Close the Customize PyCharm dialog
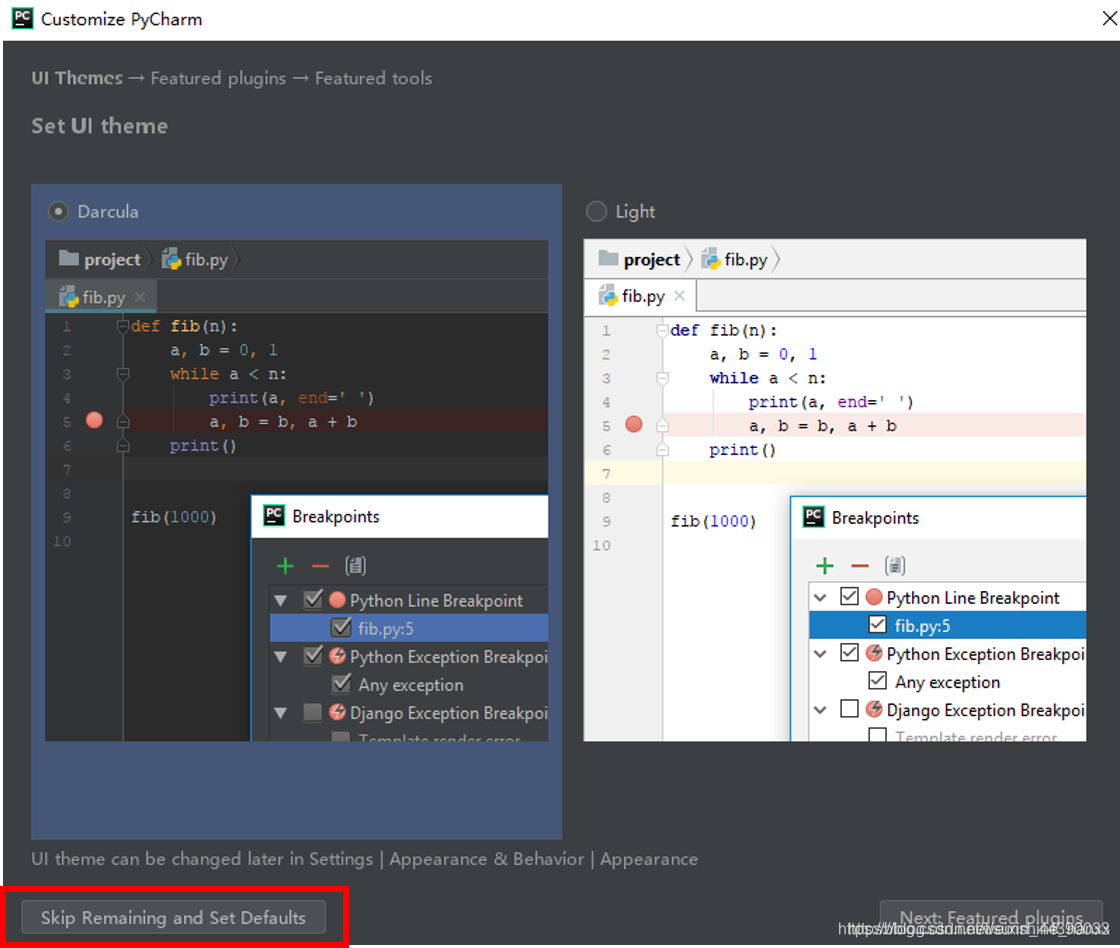Image resolution: width=1120 pixels, height=948 pixels. click(1109, 19)
